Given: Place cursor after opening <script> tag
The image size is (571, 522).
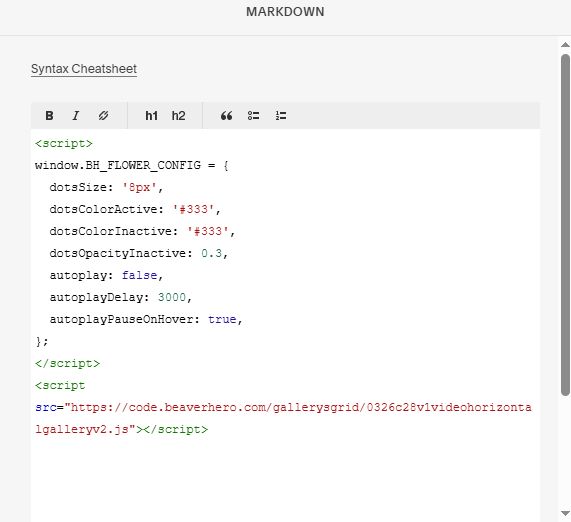Looking at the screenshot, I should pos(93,144).
